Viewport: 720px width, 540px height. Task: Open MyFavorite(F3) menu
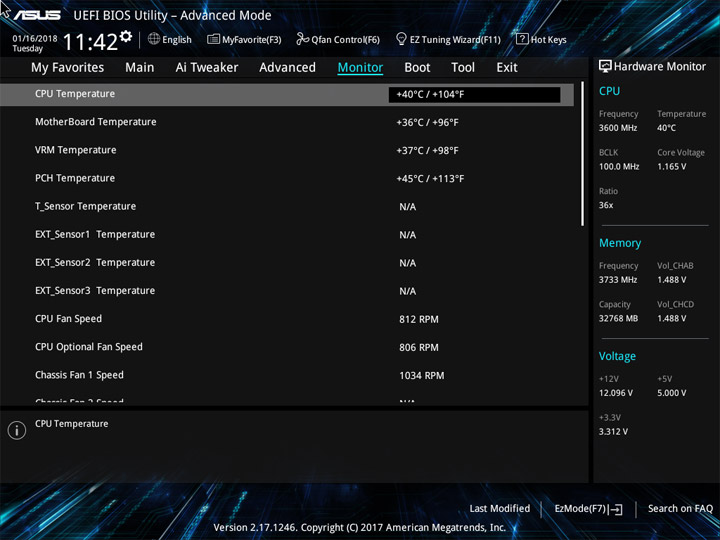[252, 39]
